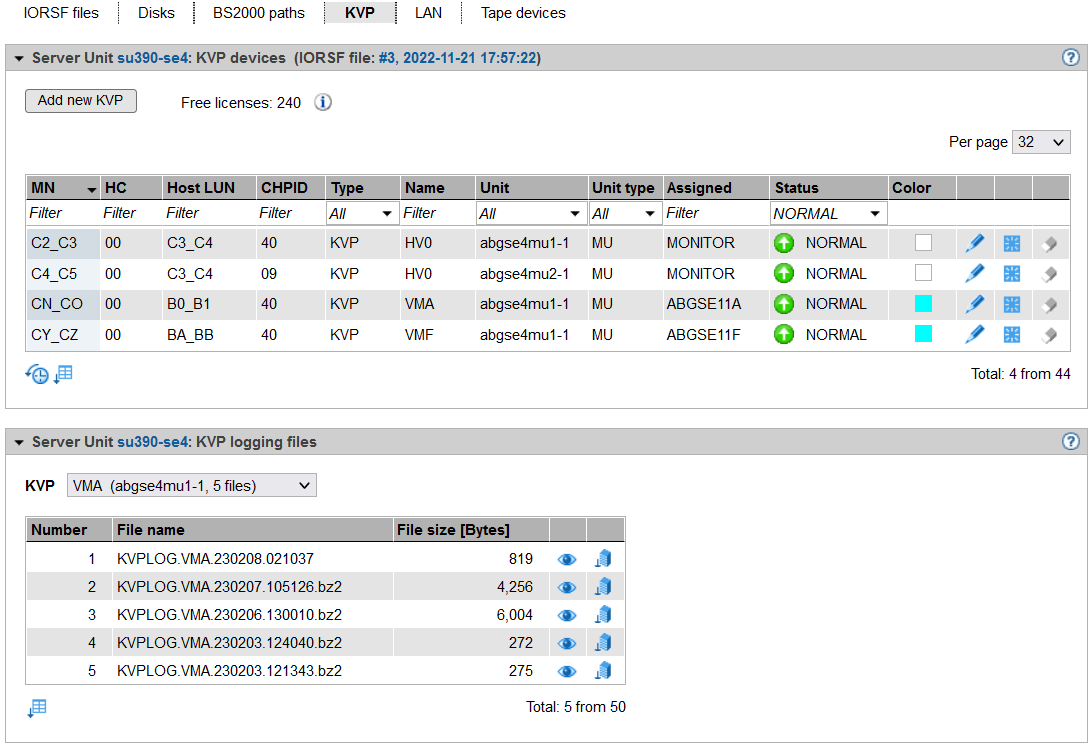The image size is (1092, 749).
Task: Click the Name column filter field
Action: [x=436, y=213]
